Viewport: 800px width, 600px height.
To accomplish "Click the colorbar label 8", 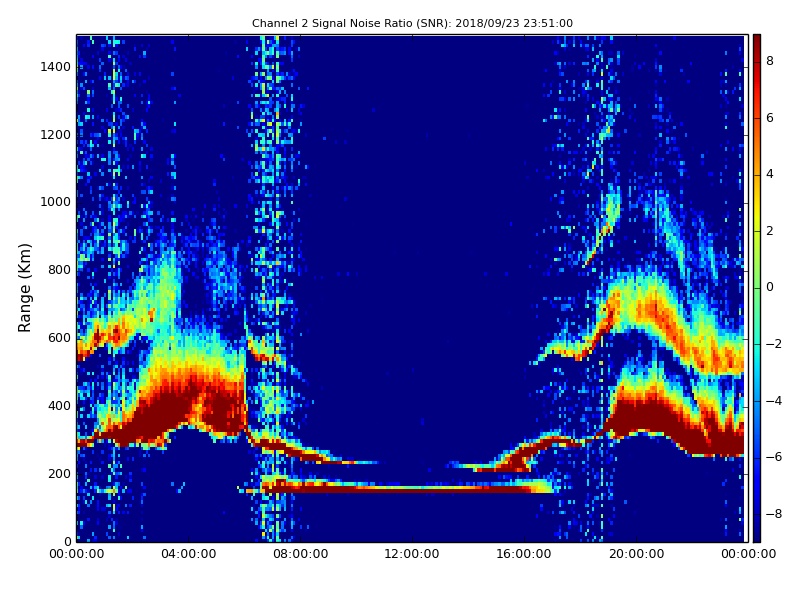I will pyautogui.click(x=770, y=61).
